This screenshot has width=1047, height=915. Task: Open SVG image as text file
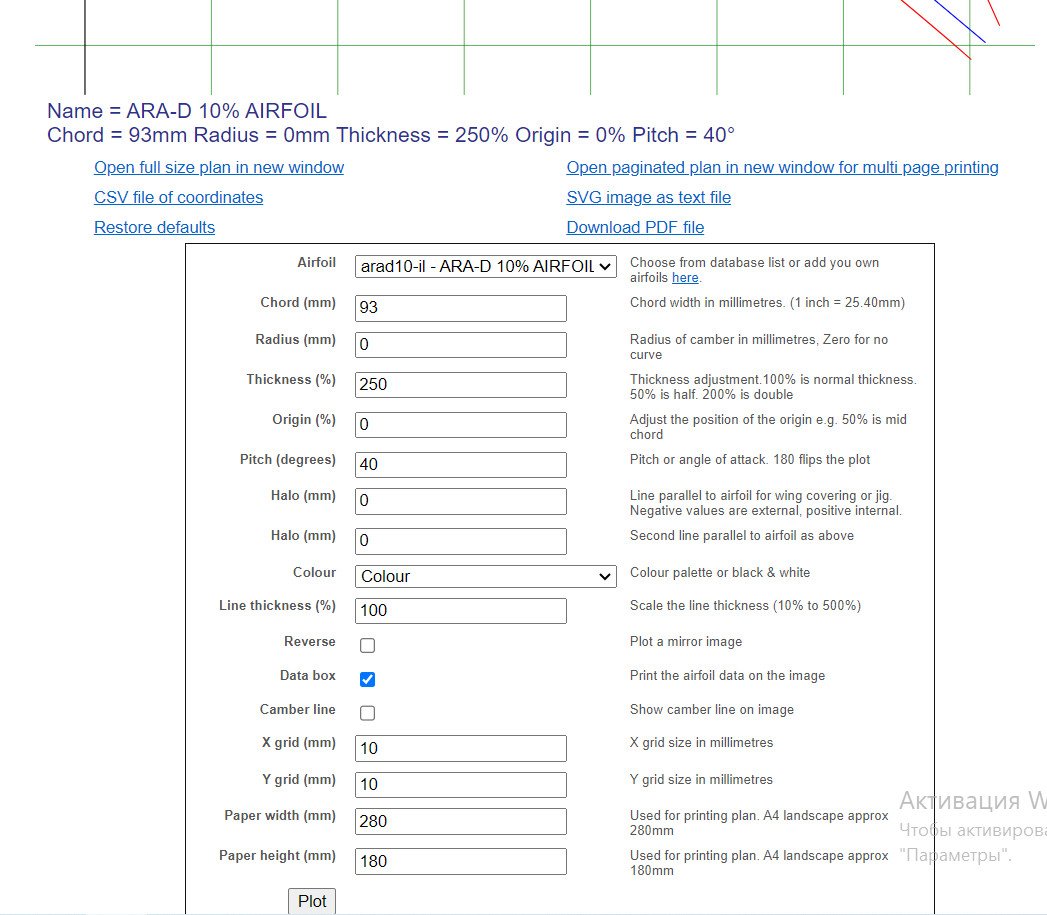point(648,198)
